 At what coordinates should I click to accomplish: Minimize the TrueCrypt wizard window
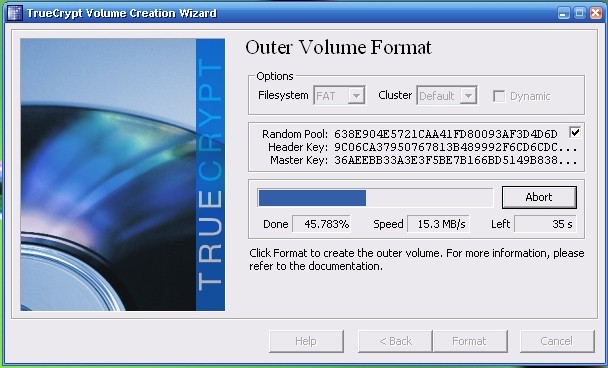tap(563, 13)
